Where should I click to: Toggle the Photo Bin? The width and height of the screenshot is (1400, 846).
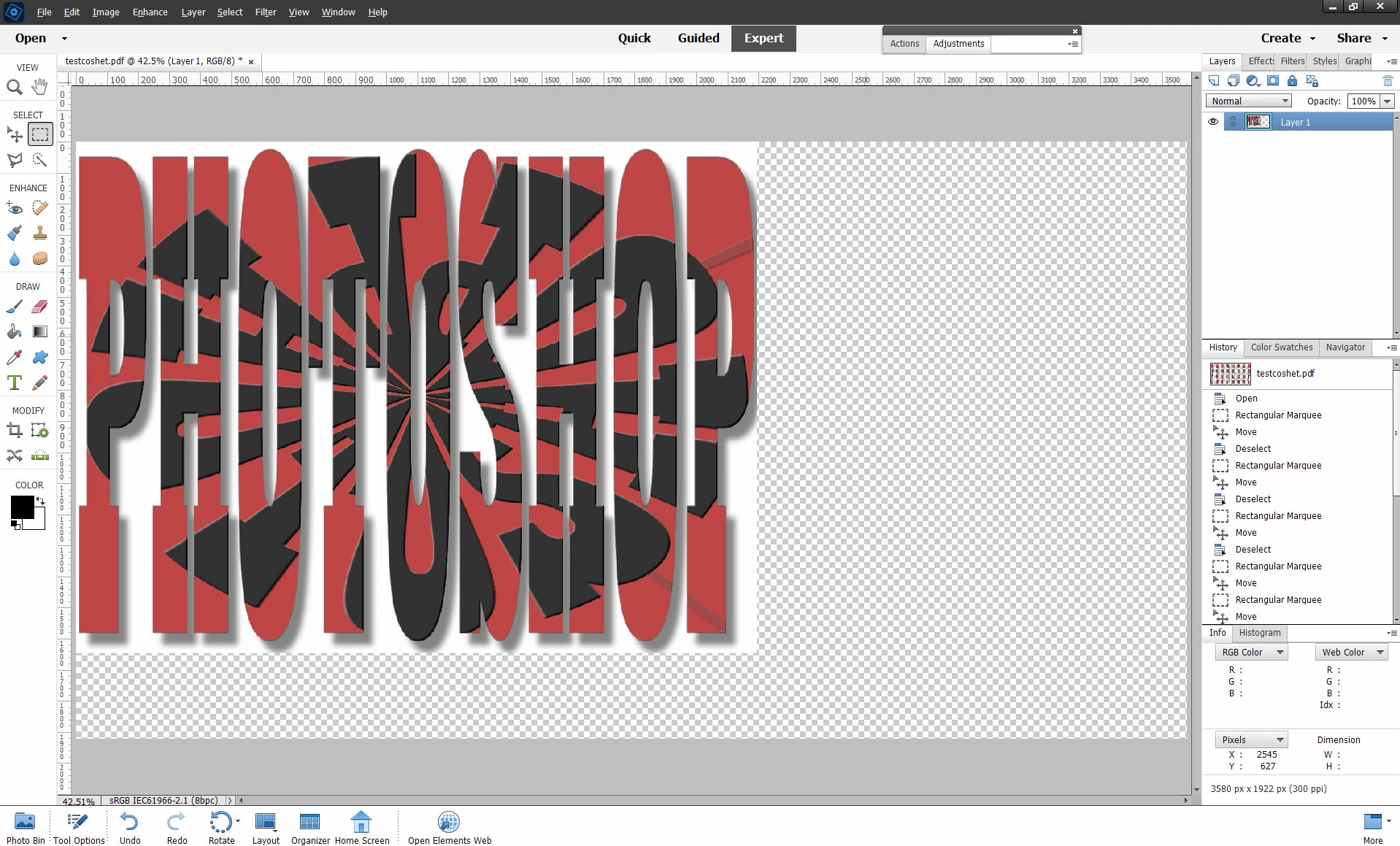(25, 828)
